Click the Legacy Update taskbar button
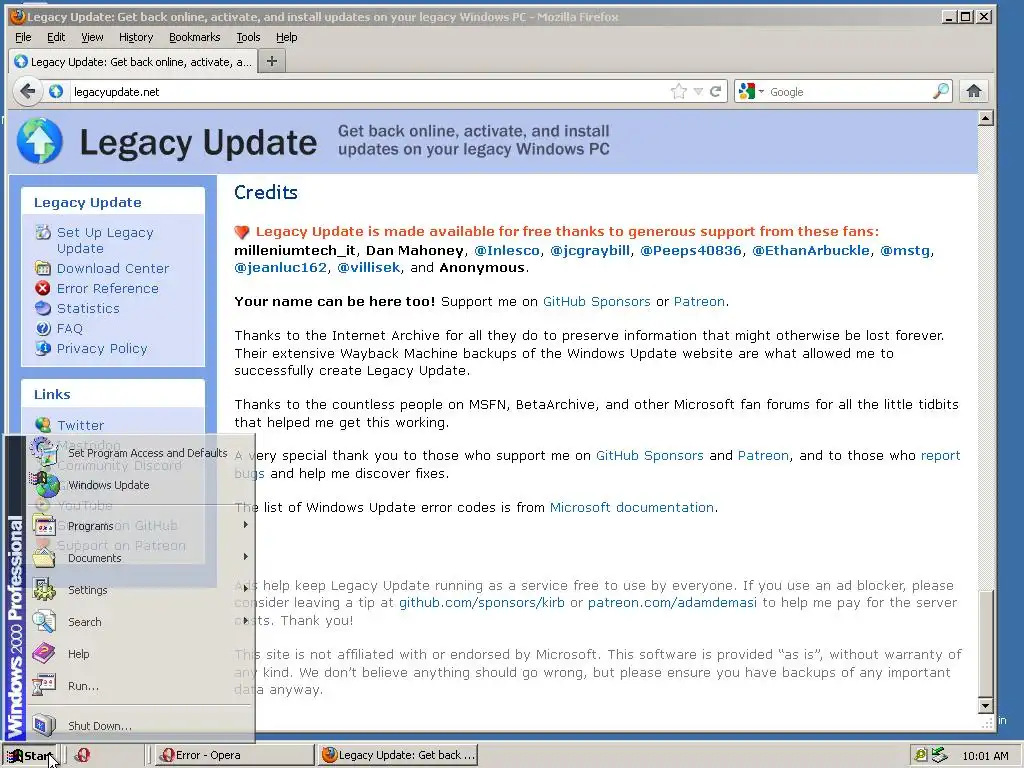Image resolution: width=1024 pixels, height=768 pixels. click(399, 755)
